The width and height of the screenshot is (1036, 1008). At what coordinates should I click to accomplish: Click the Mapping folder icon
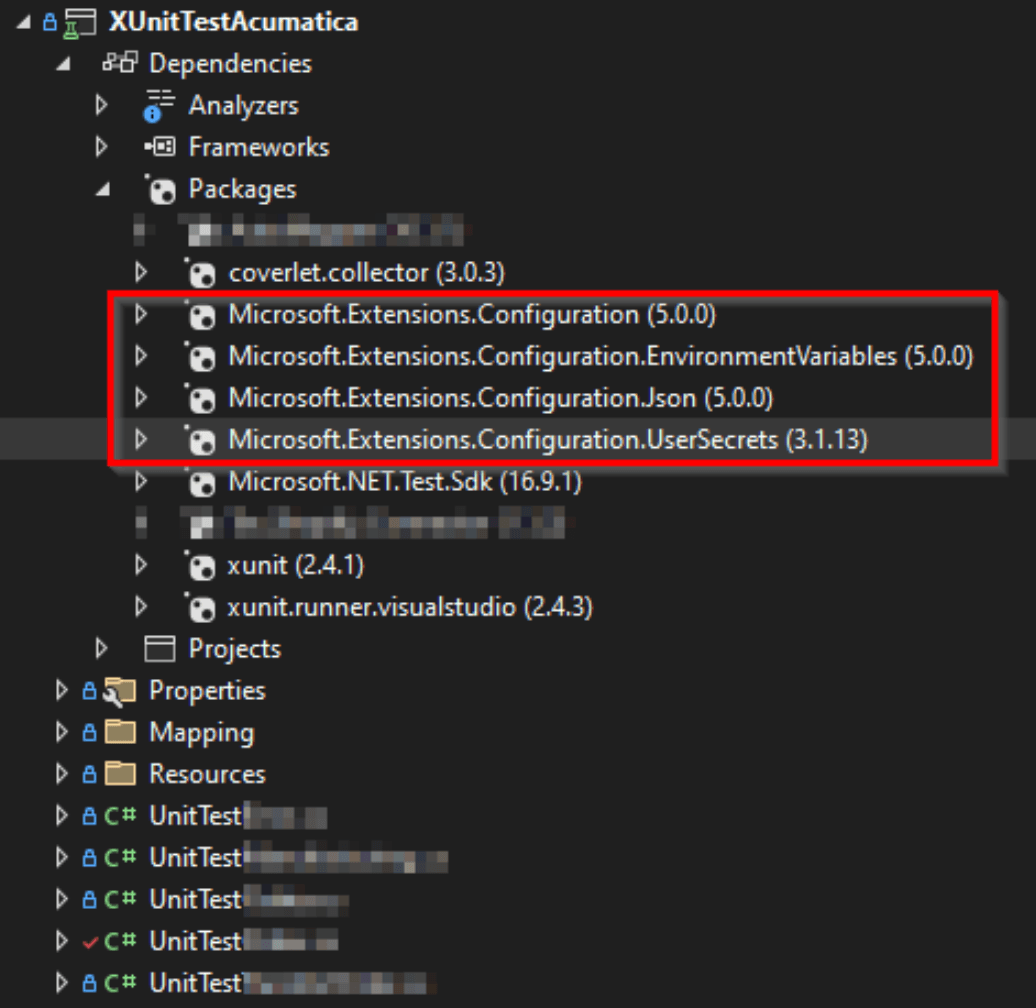(120, 732)
